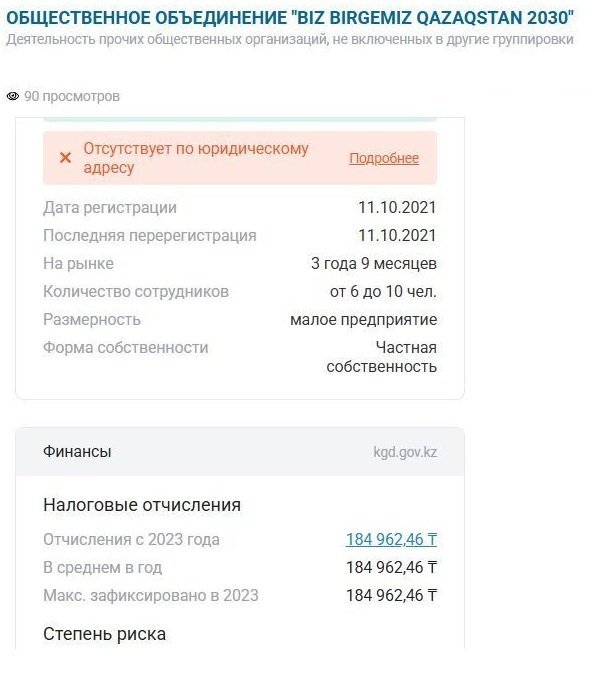600x679 pixels.
Task: Open the Подробнее link in warning
Action: (x=384, y=159)
